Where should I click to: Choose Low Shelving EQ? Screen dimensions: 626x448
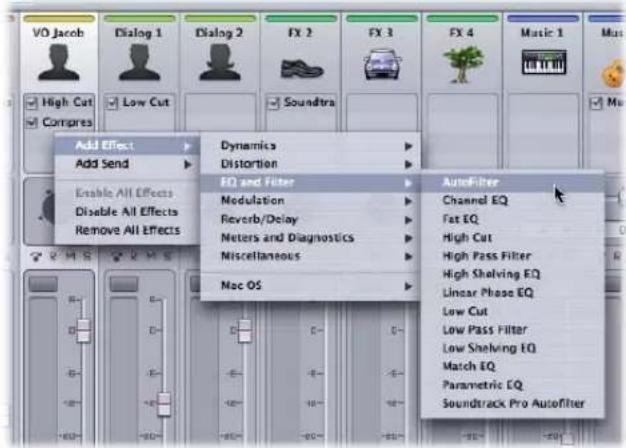tap(513, 348)
